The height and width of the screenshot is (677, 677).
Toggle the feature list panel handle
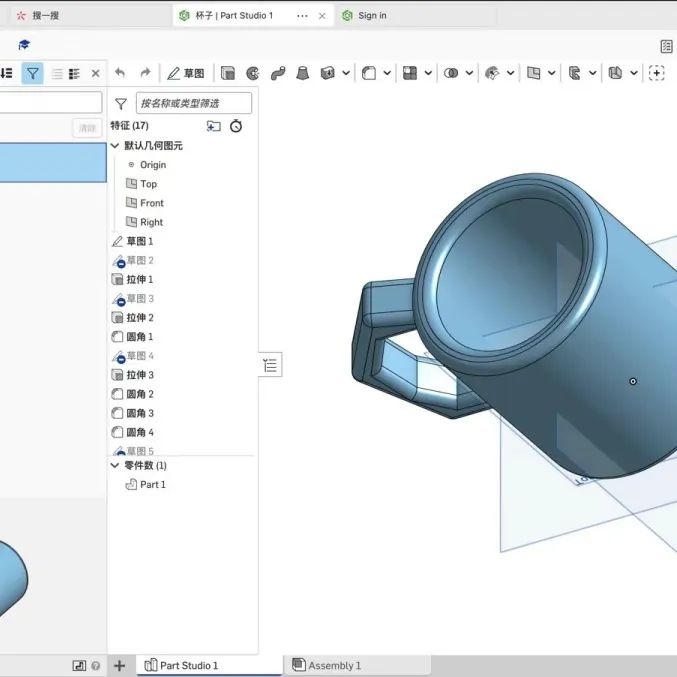tap(270, 365)
